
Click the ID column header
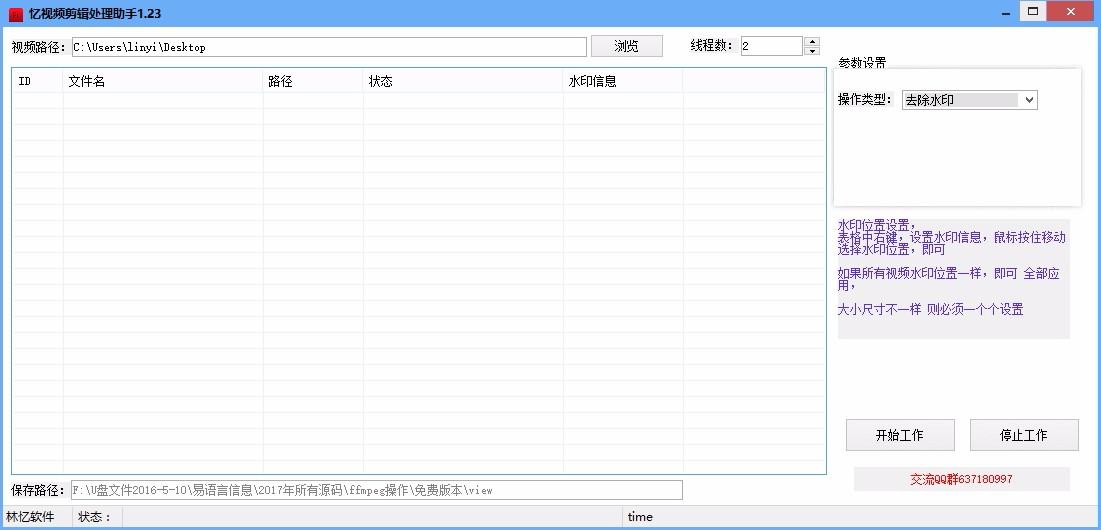pyautogui.click(x=38, y=81)
